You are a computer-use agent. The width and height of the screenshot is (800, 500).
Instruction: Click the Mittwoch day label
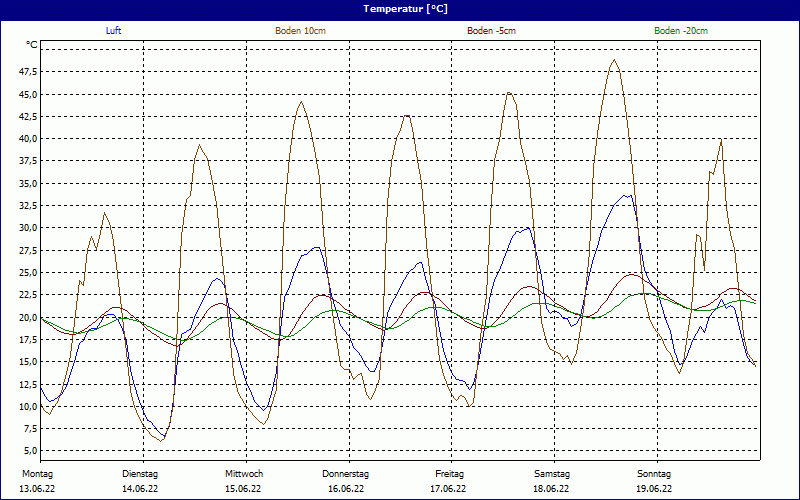pyautogui.click(x=244, y=474)
